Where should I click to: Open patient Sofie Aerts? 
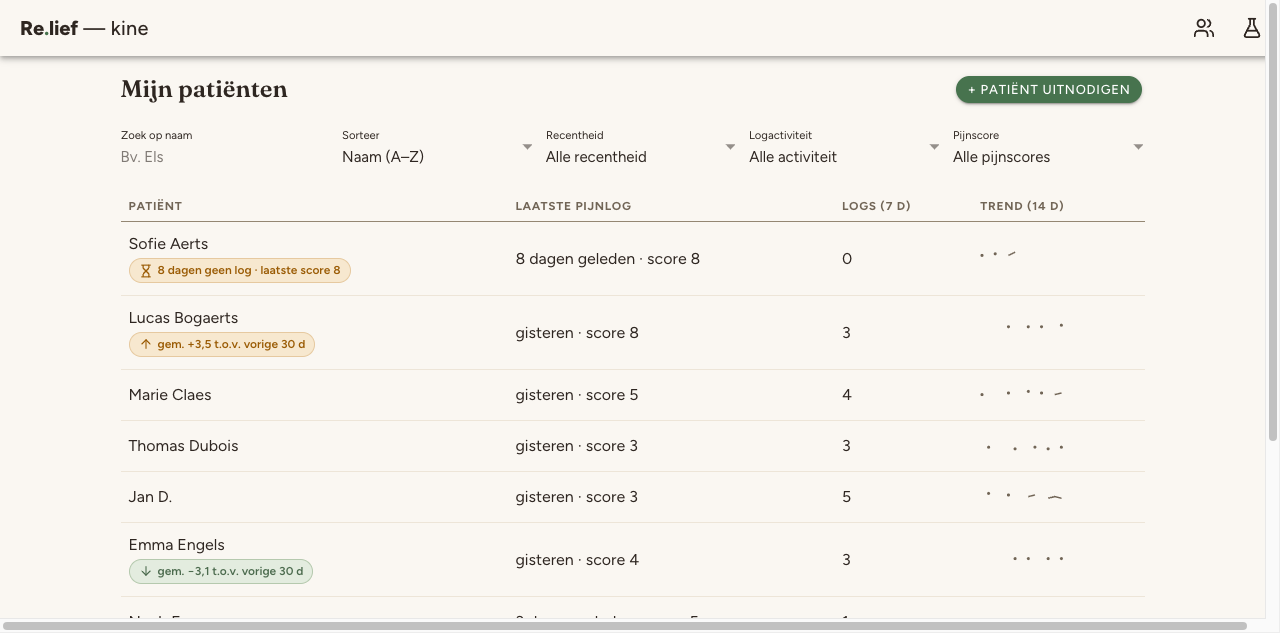(168, 244)
